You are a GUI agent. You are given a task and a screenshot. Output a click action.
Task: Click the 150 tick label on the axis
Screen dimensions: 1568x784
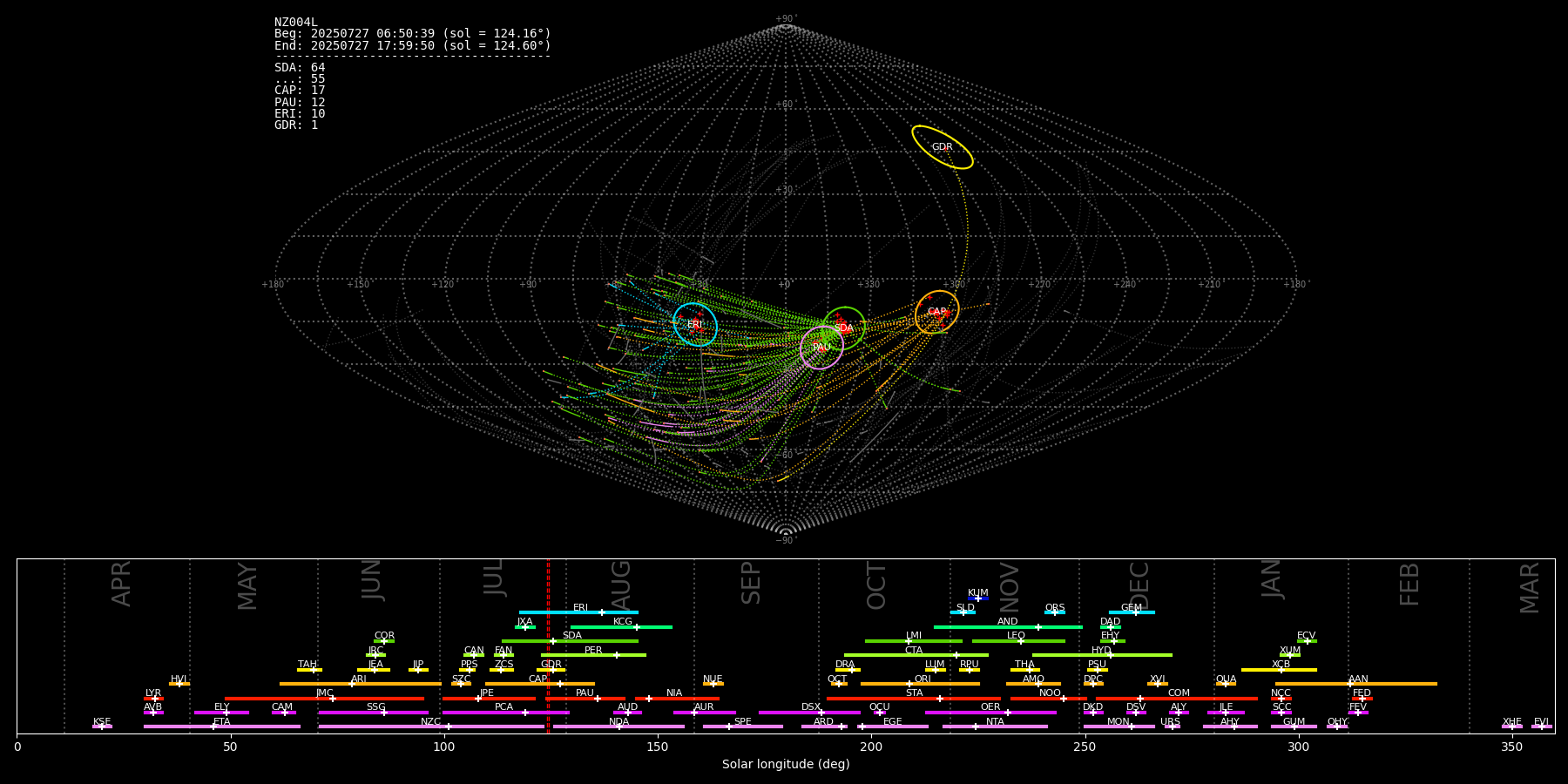pos(658,747)
